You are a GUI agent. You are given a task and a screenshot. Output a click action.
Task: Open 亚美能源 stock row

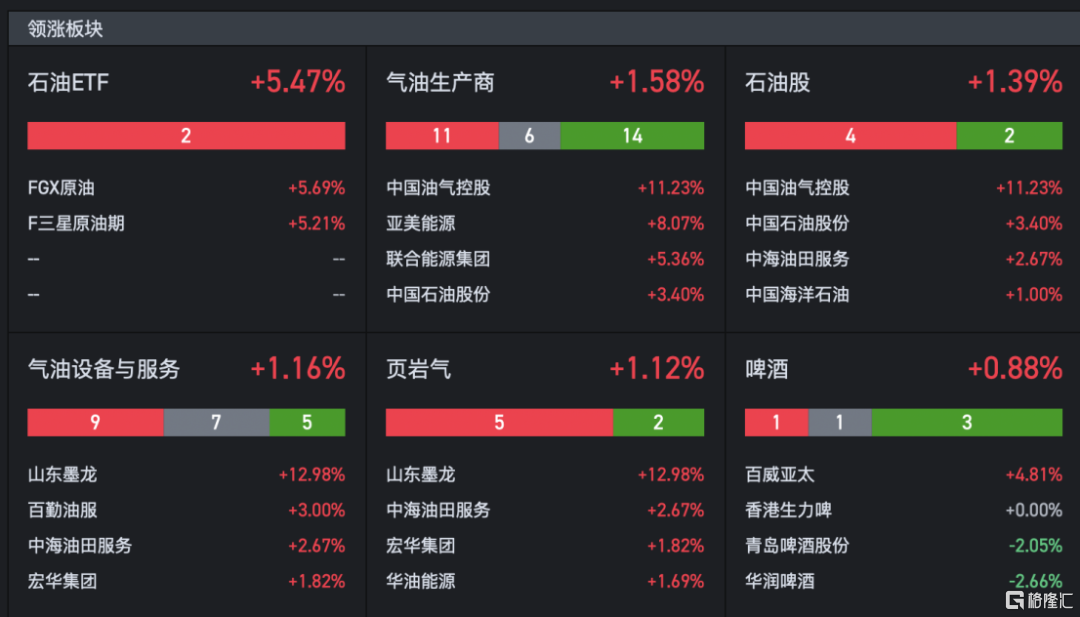coord(545,224)
